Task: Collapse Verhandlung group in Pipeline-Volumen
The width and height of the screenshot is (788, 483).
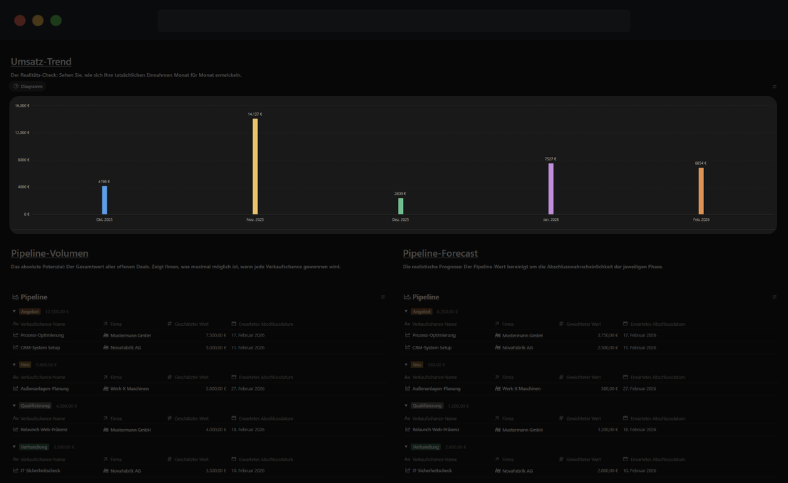Action: click(14, 447)
